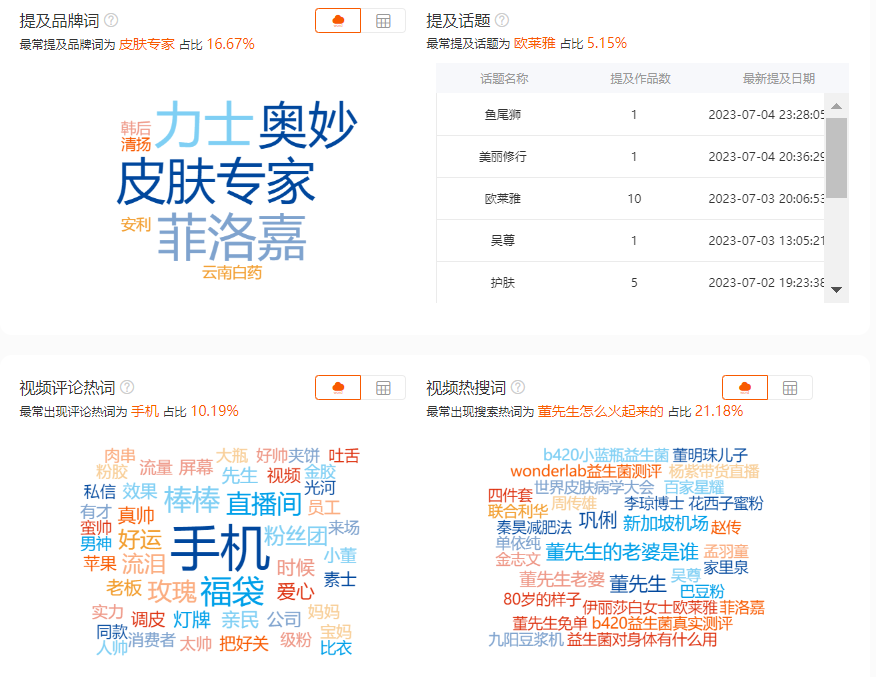Click scrollbar up arrow in topic table
The height and width of the screenshot is (677, 876).
coord(836,106)
